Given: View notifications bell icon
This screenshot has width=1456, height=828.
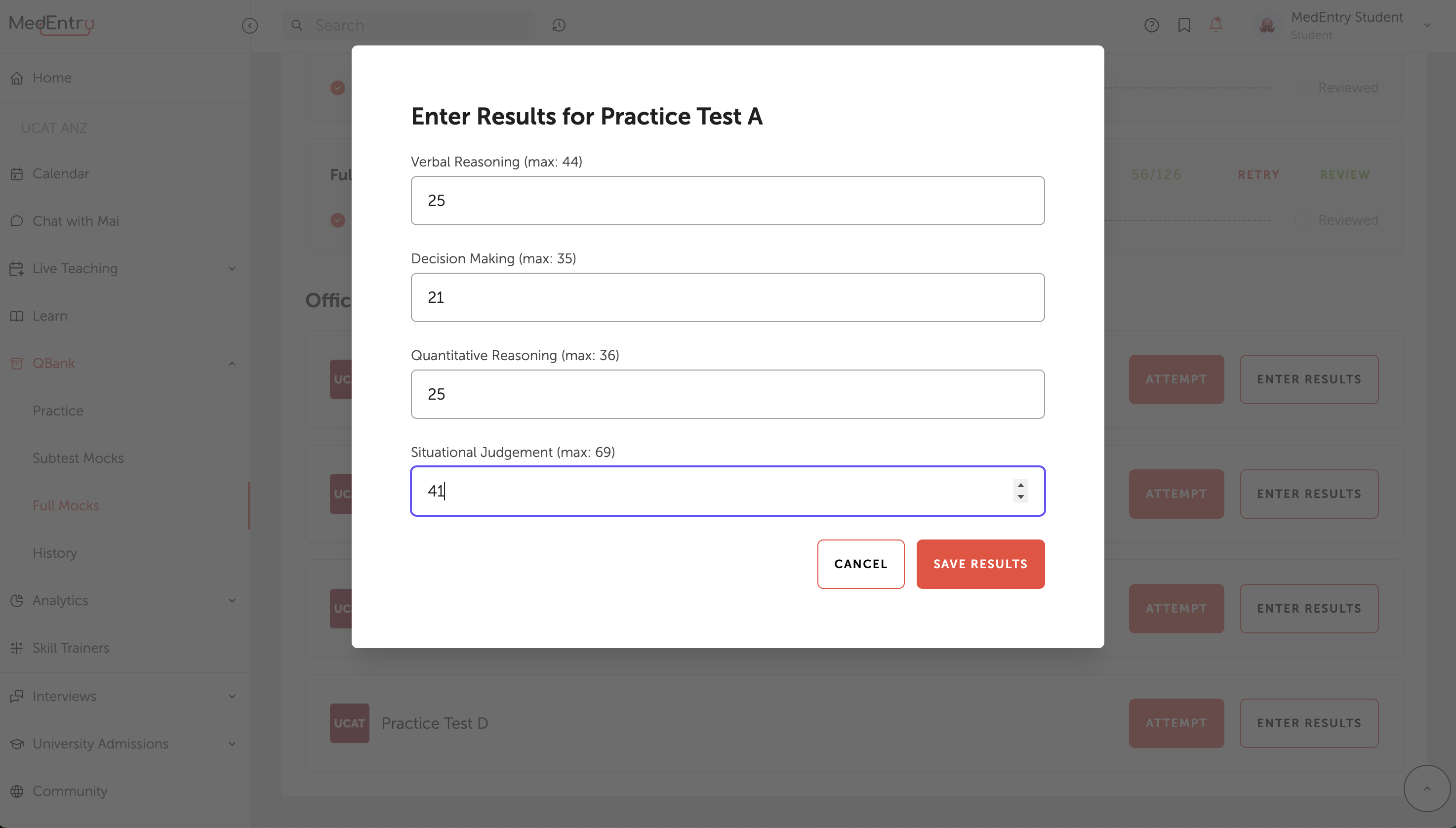Looking at the screenshot, I should coord(1216,25).
